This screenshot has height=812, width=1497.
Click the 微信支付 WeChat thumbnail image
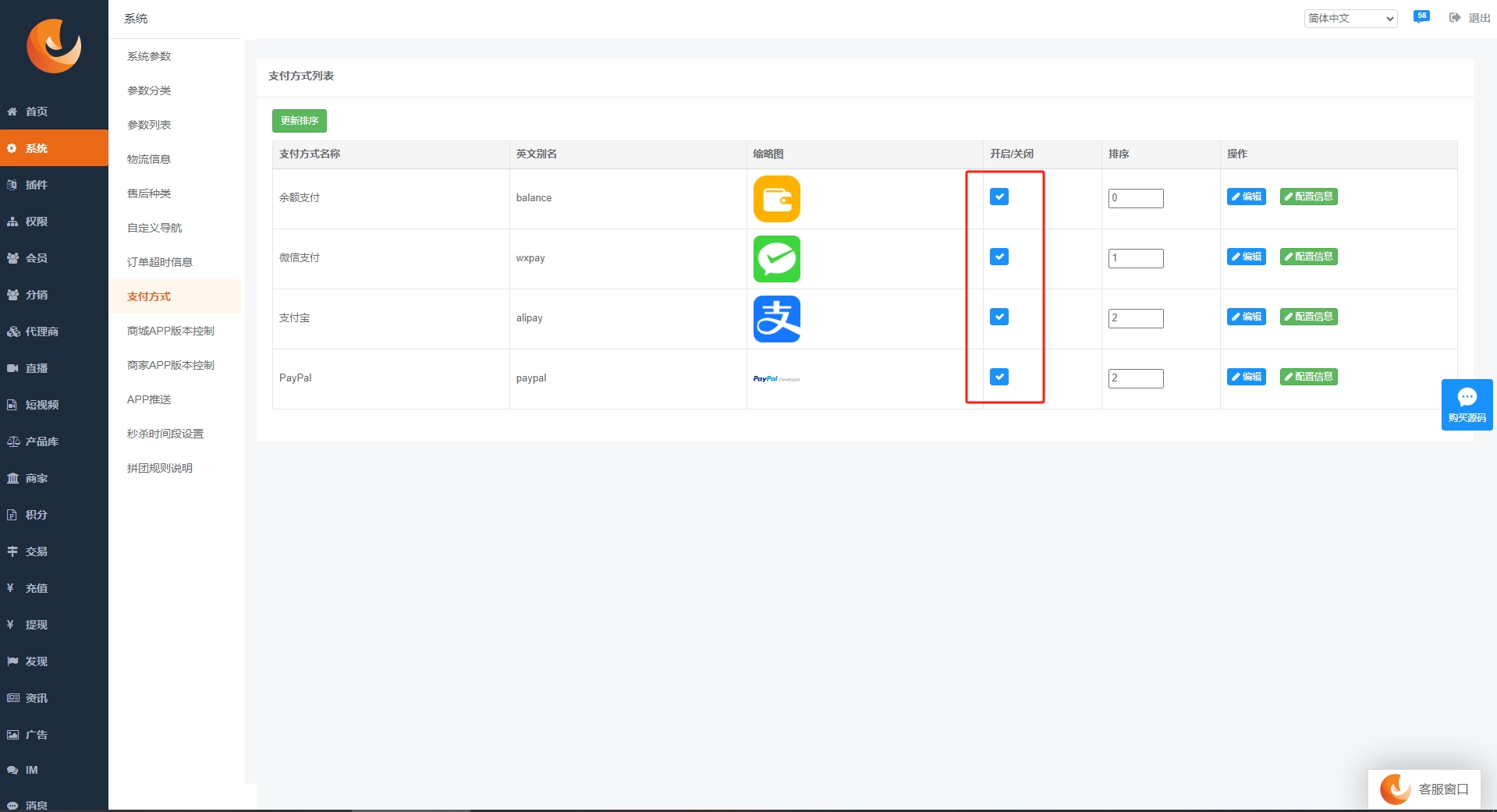click(777, 259)
